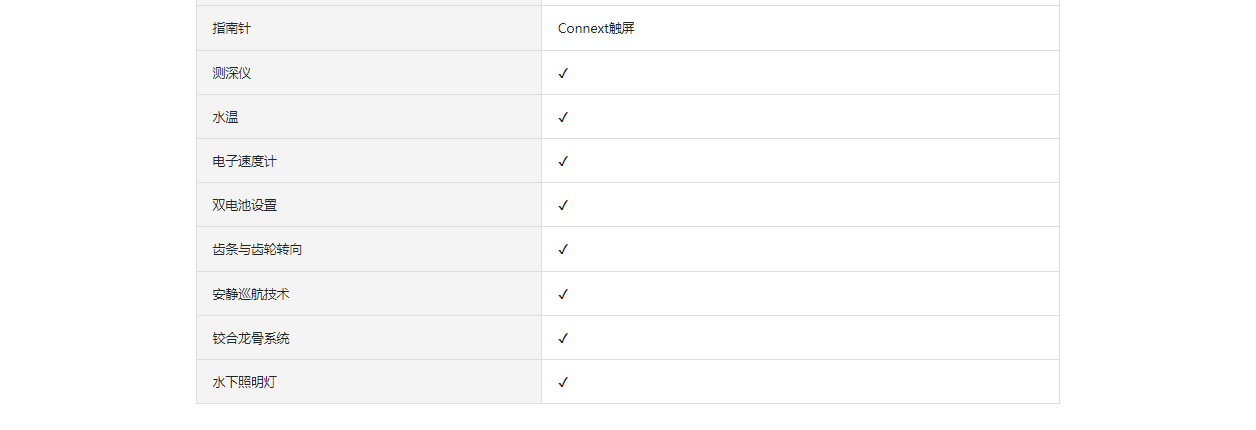
Task: Click the 水温 row label
Action: pos(225,117)
